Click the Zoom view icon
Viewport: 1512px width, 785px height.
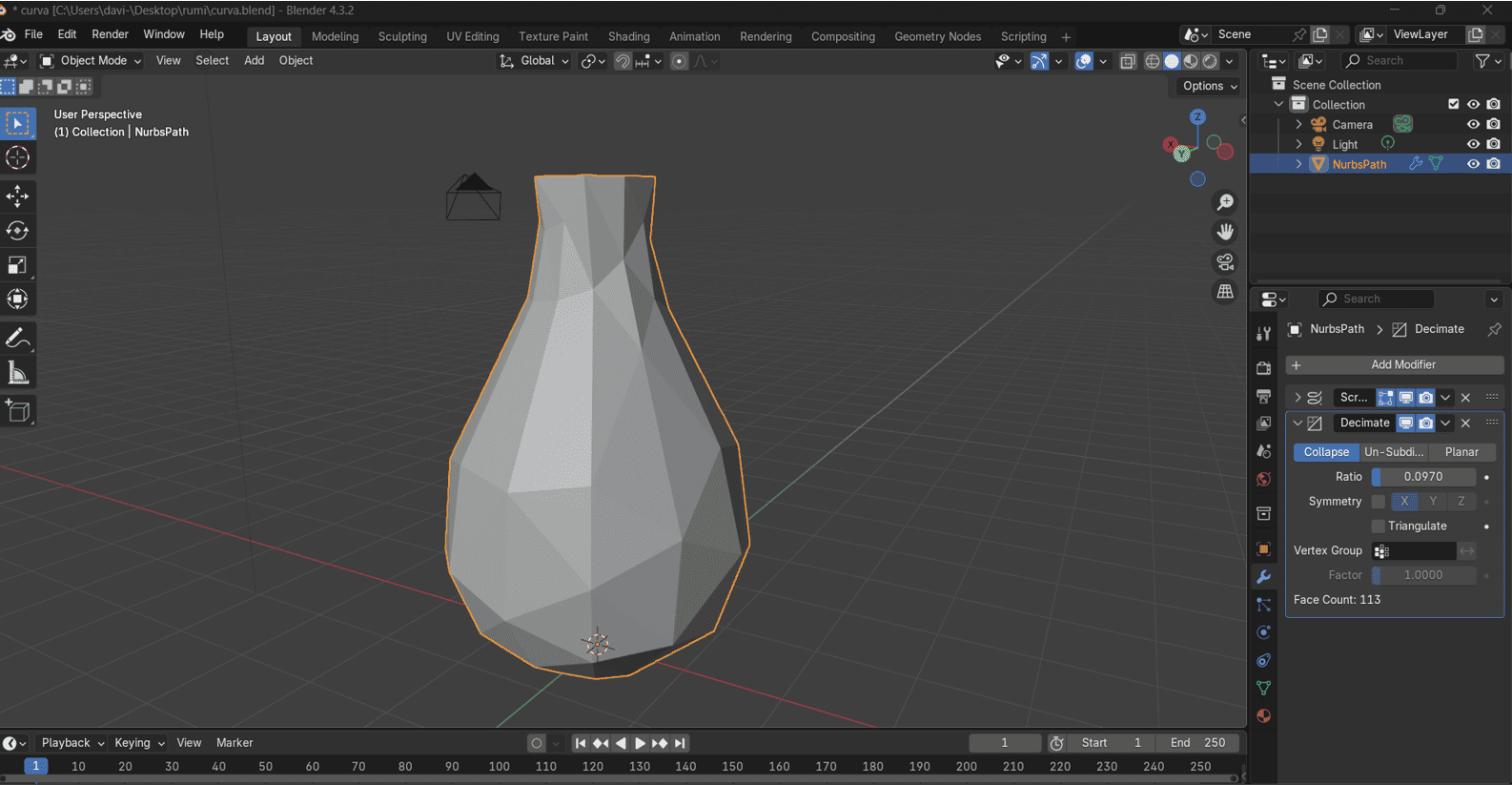click(x=1225, y=202)
